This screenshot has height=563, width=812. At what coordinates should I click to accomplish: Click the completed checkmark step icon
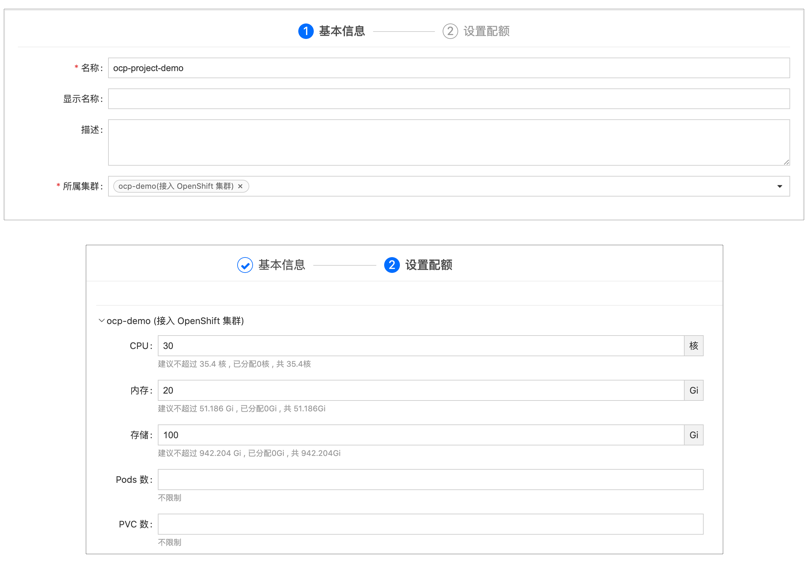[x=245, y=265]
